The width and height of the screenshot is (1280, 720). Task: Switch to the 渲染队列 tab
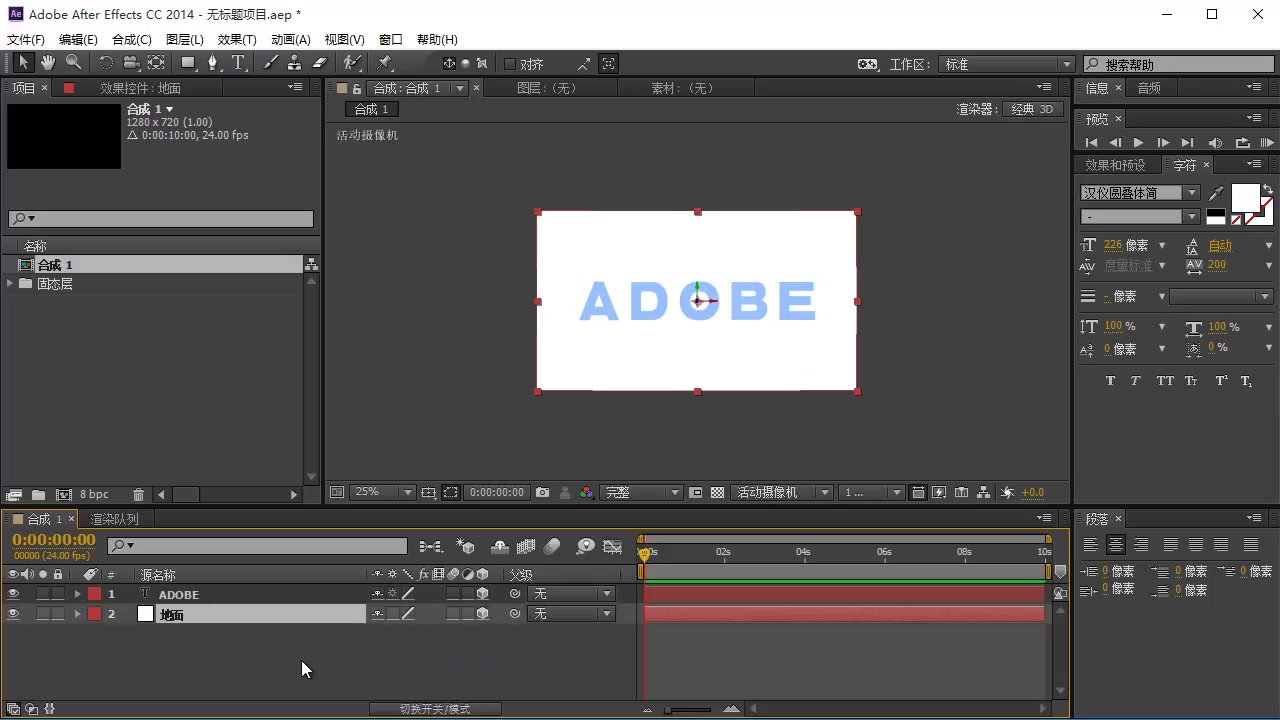click(x=115, y=519)
